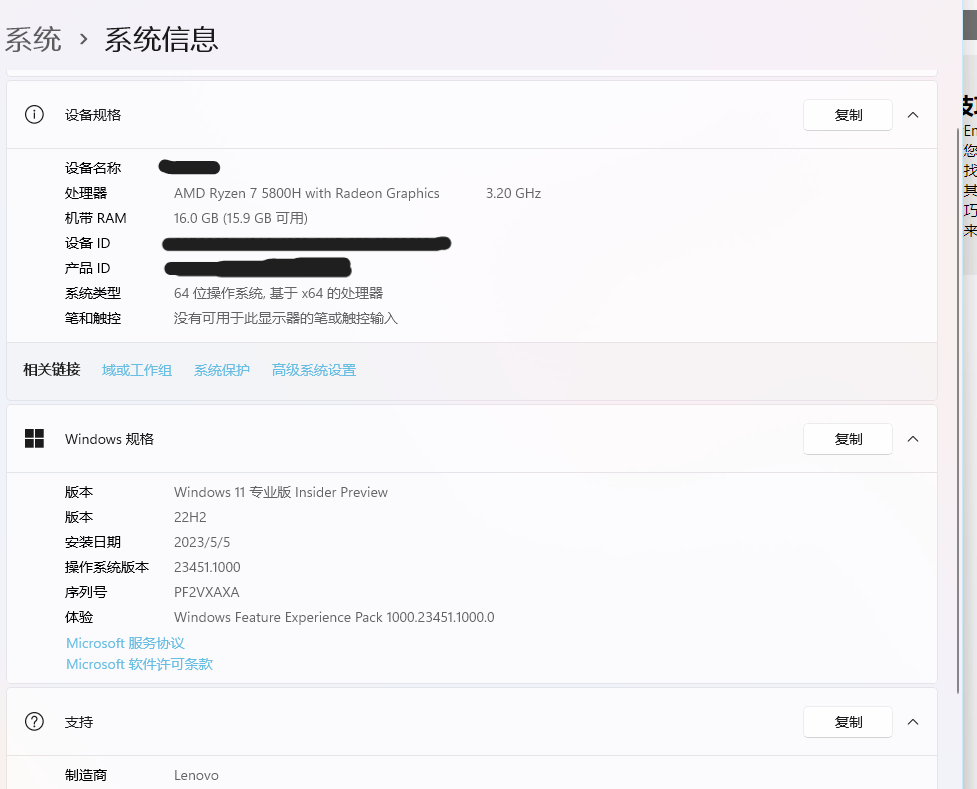This screenshot has width=977, height=789.
Task: Click the 设备规格 section heading
Action: point(93,115)
